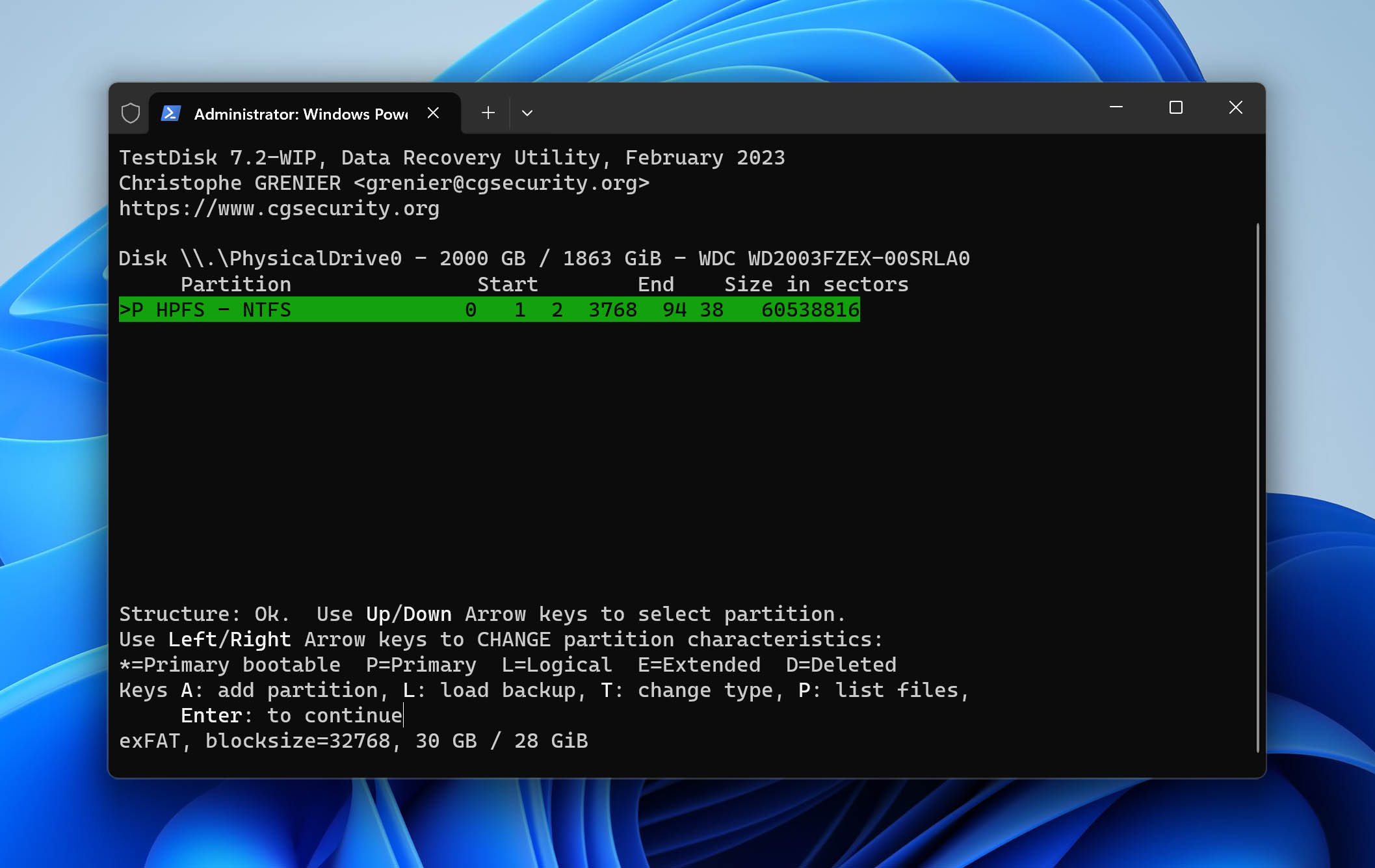Click the Partition column header
Viewport: 1375px width, 868px height.
(236, 284)
